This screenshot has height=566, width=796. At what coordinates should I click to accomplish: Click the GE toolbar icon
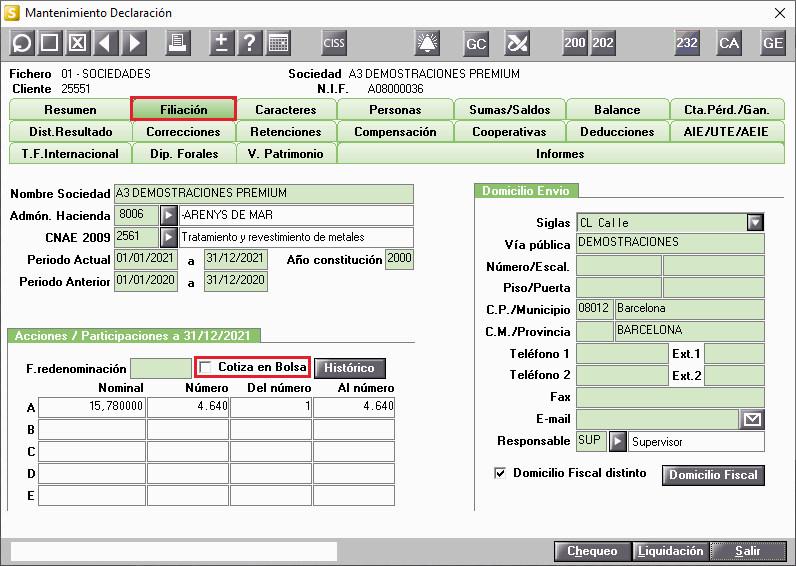pyautogui.click(x=773, y=43)
